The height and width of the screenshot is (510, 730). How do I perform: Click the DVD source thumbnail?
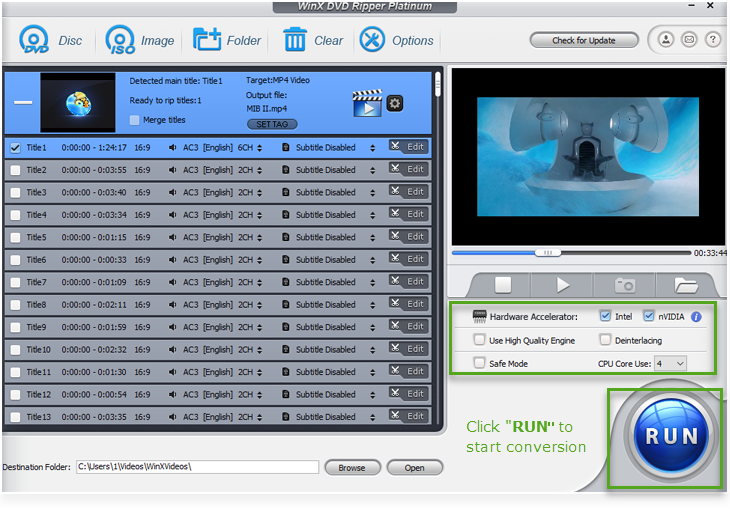tap(78, 102)
